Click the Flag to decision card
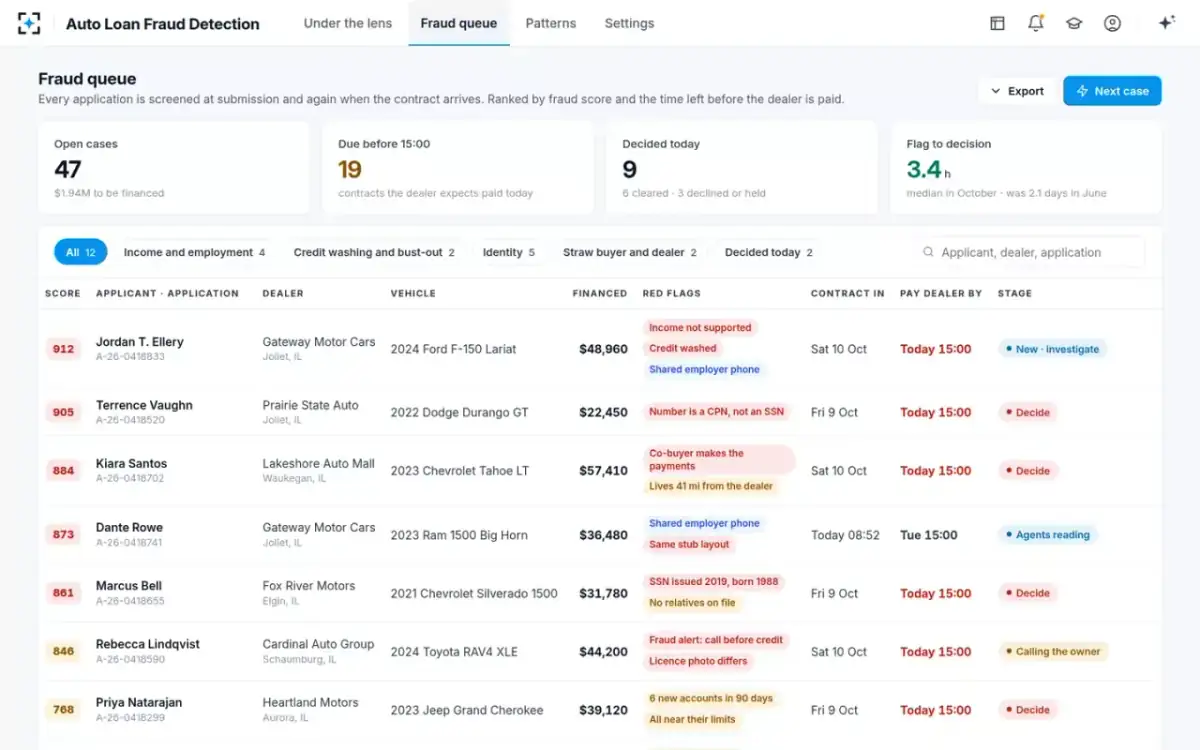Screen dimensions: 1200x750 pyautogui.click(x=1026, y=168)
